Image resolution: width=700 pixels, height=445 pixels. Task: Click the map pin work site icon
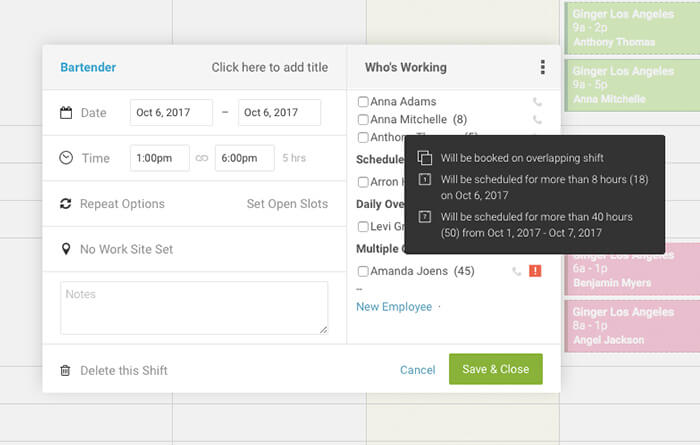click(x=66, y=249)
